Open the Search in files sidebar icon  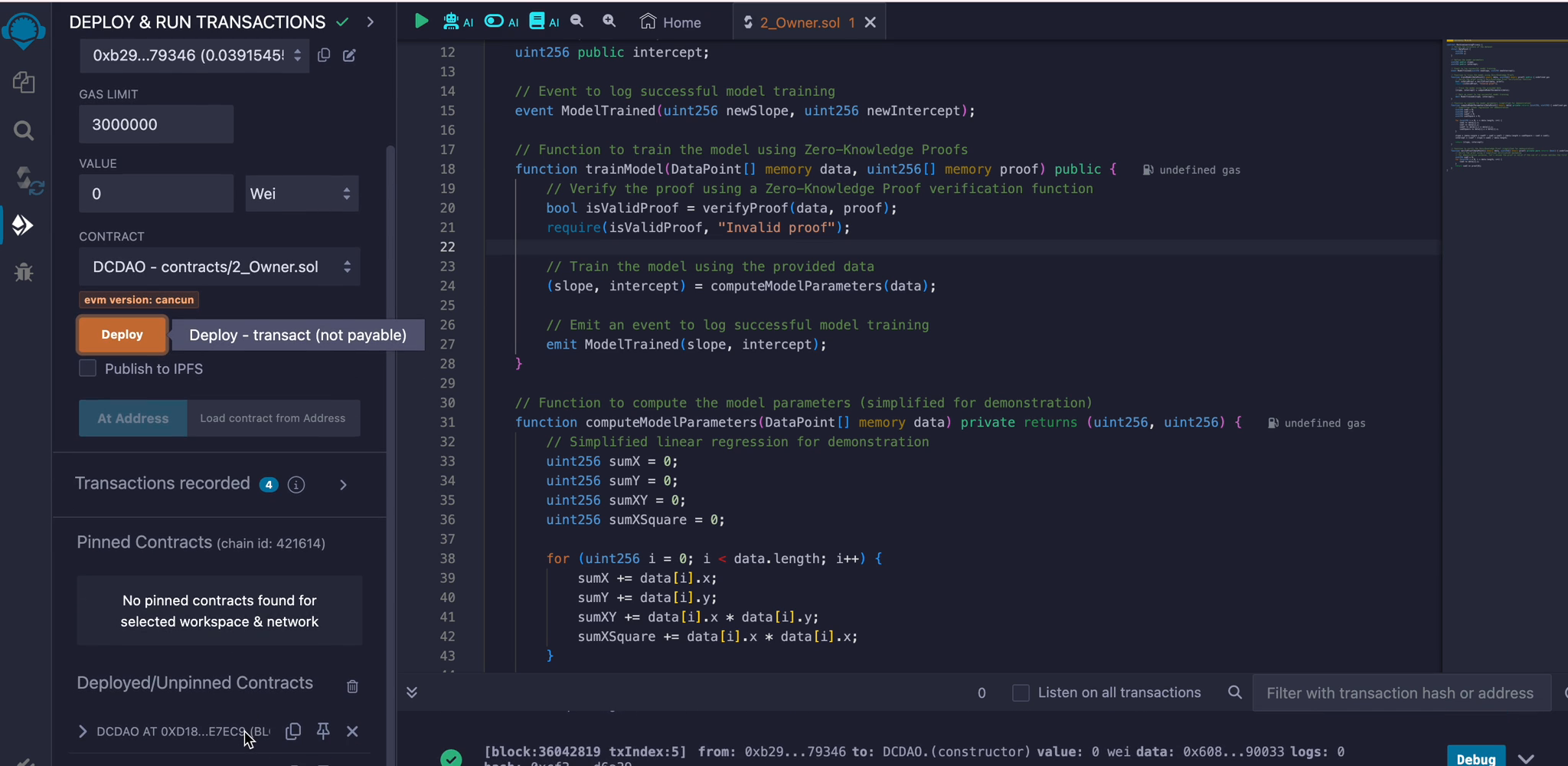point(24,130)
